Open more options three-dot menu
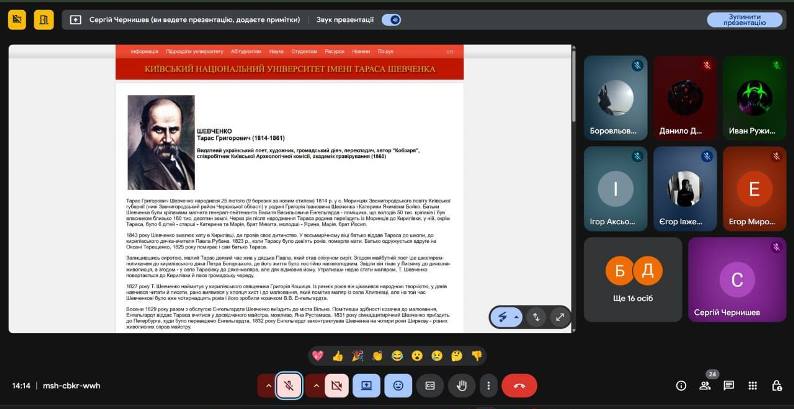Screen dimensions: 794x409 point(488,386)
